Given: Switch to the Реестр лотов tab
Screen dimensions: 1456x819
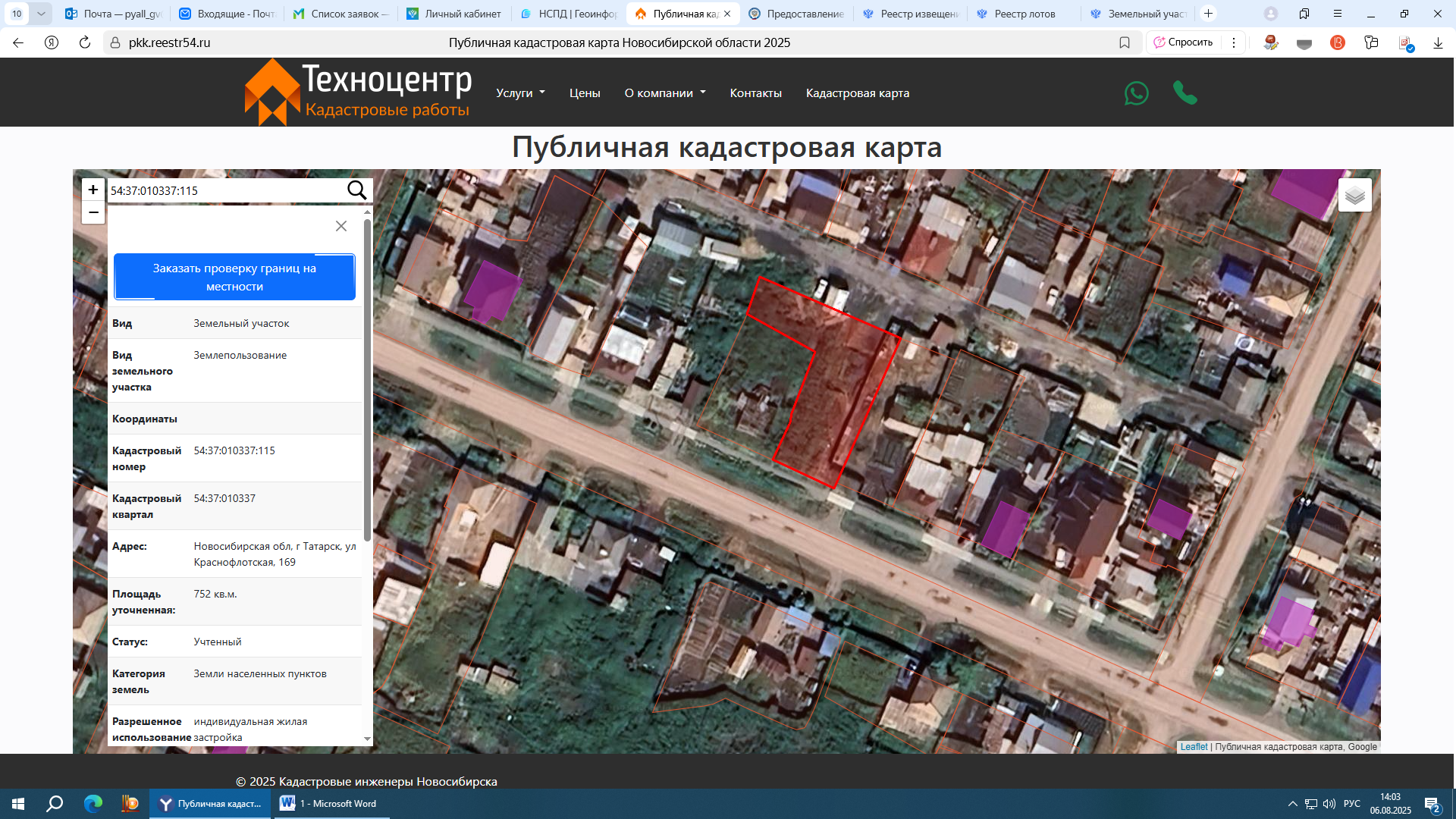Looking at the screenshot, I should click(1024, 14).
